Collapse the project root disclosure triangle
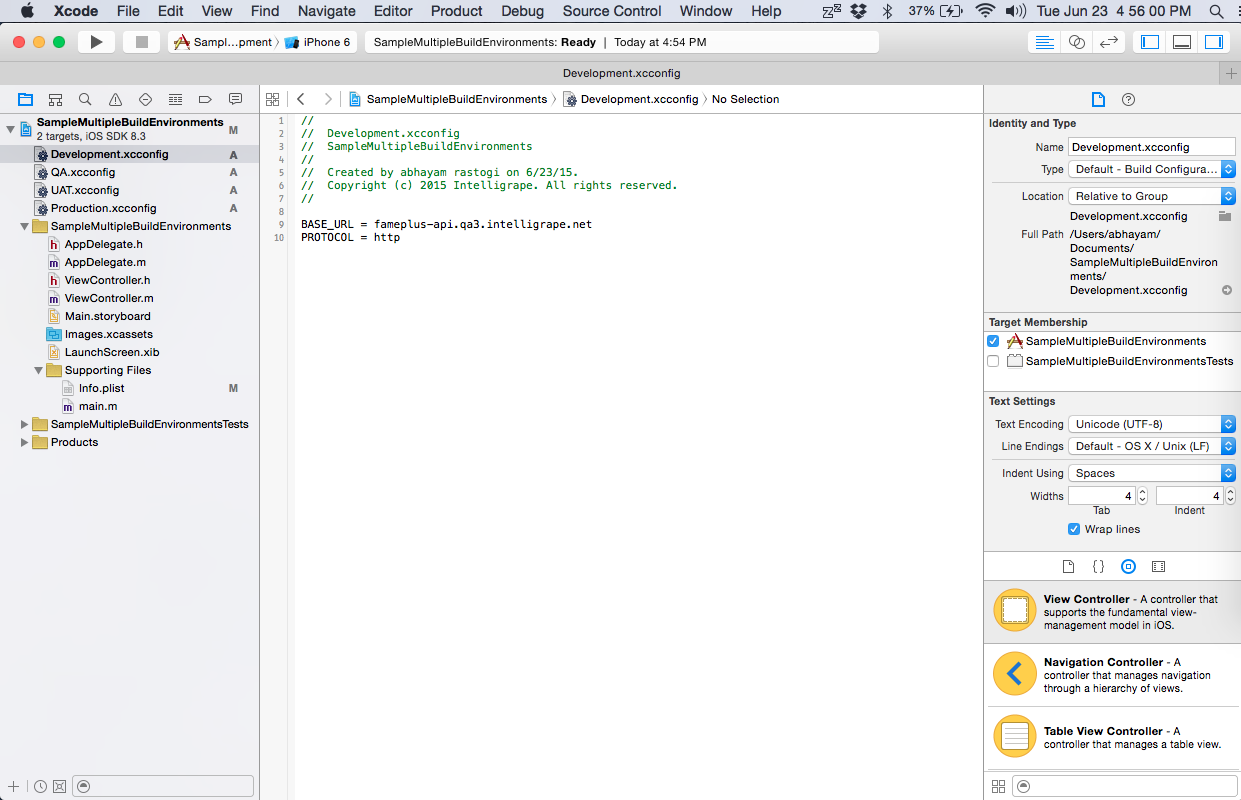The height and width of the screenshot is (800, 1241). click(11, 129)
